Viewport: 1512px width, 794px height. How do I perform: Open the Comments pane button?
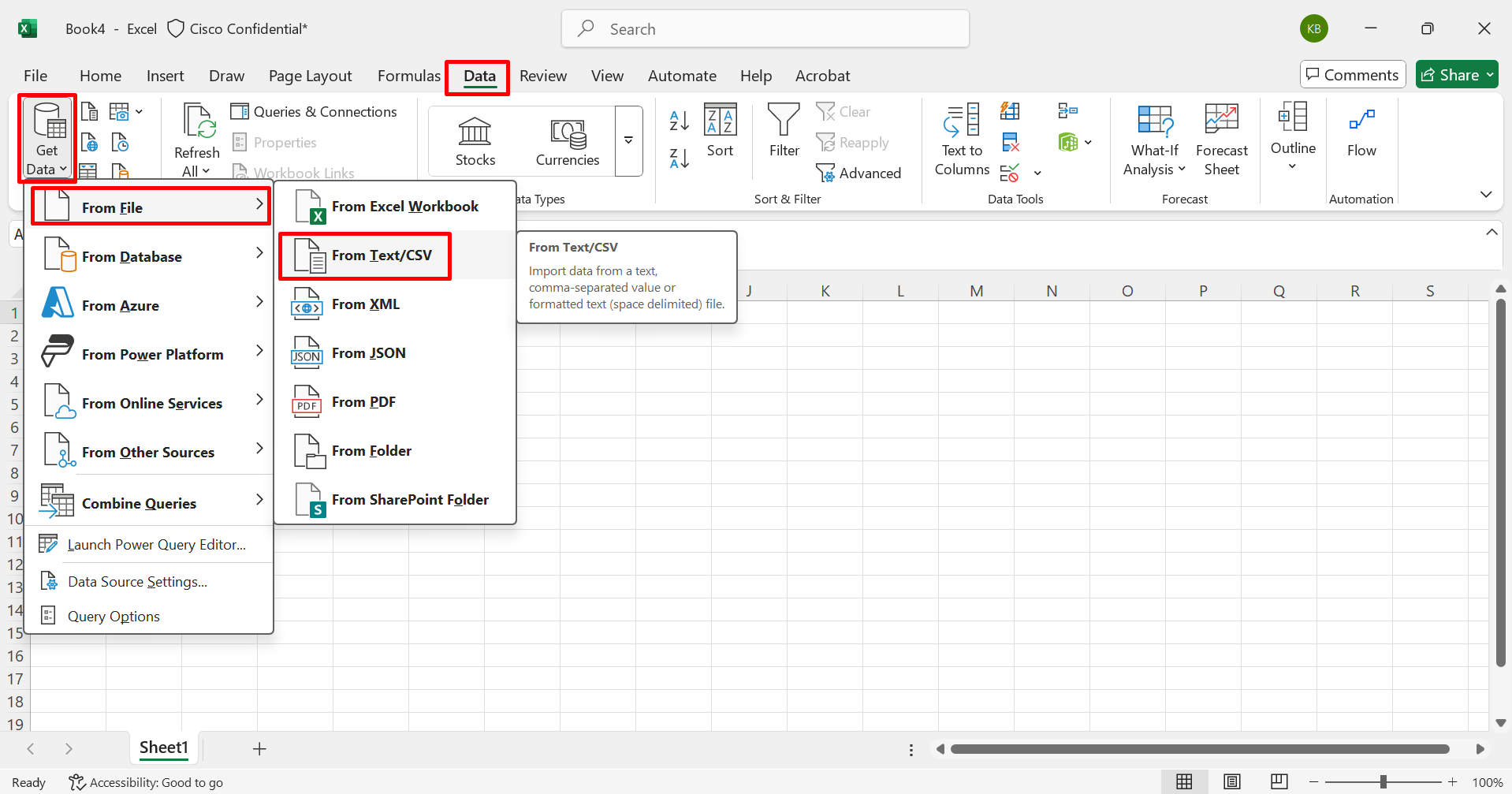1353,75
